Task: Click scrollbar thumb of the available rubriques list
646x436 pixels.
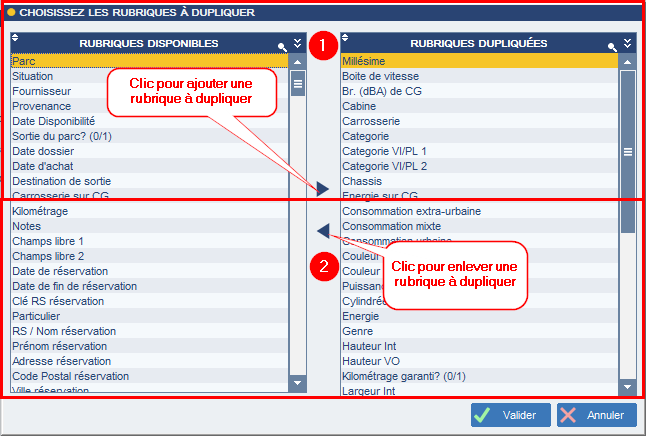Action: coord(297,83)
